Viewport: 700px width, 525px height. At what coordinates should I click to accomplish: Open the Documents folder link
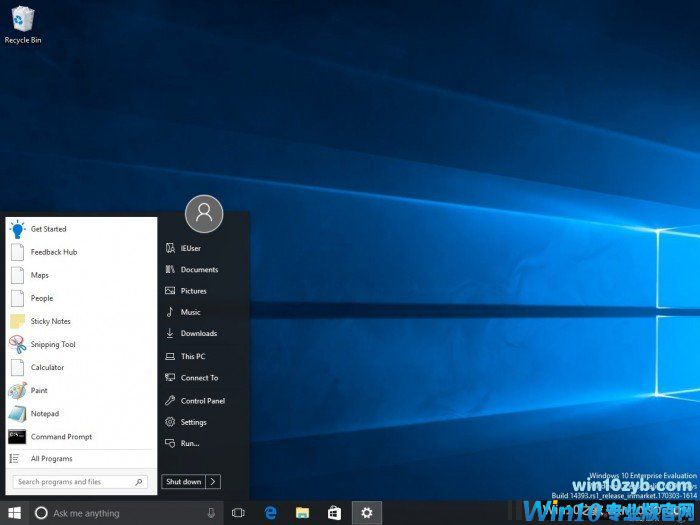(x=198, y=269)
